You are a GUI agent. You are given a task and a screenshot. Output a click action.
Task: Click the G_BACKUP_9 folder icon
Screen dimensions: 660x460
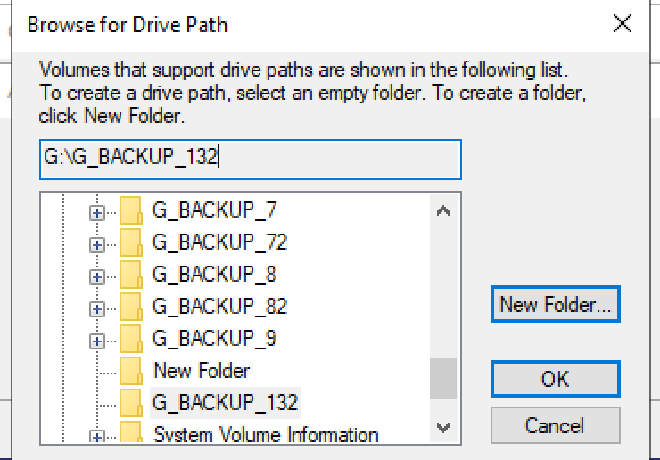click(x=130, y=339)
